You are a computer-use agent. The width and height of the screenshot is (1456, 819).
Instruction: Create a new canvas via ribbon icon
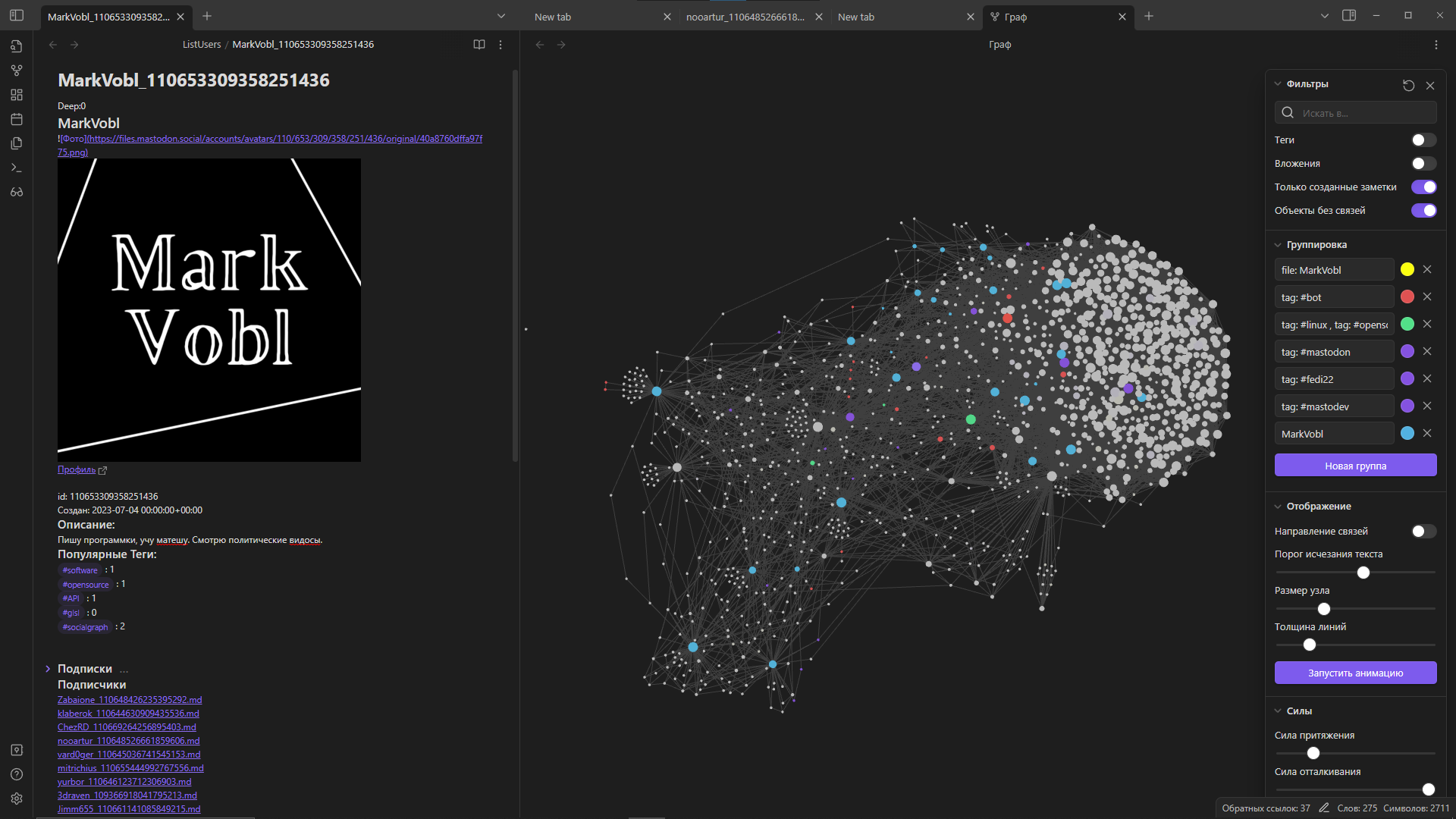point(17,95)
